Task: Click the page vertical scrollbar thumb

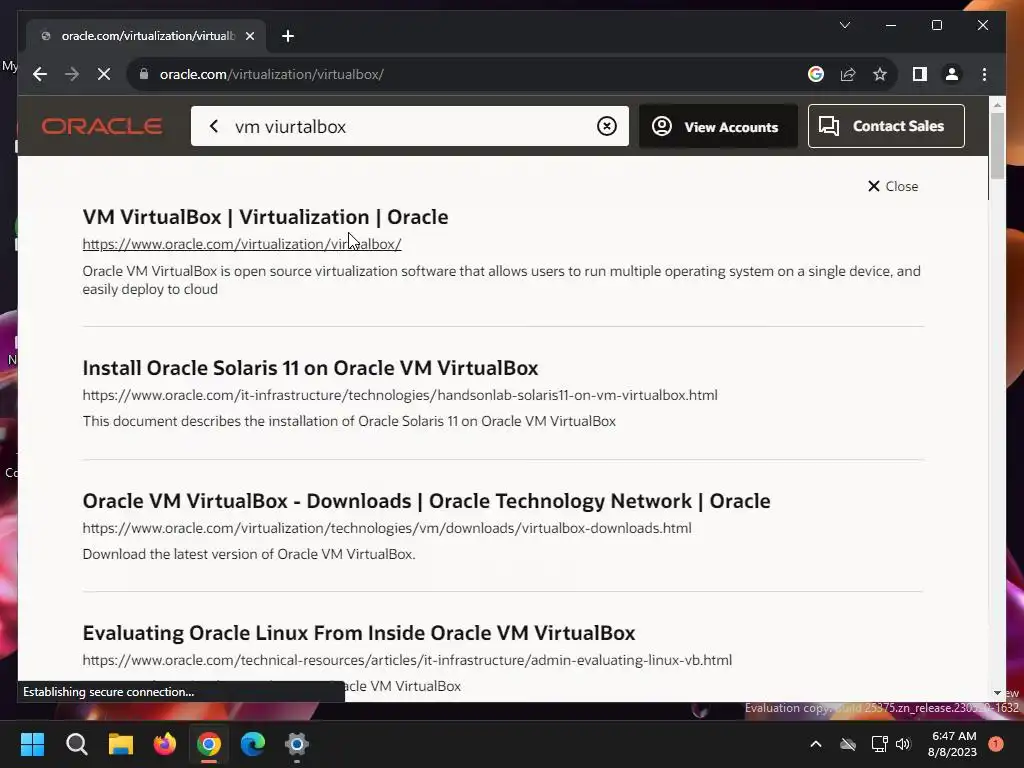Action: click(x=997, y=145)
